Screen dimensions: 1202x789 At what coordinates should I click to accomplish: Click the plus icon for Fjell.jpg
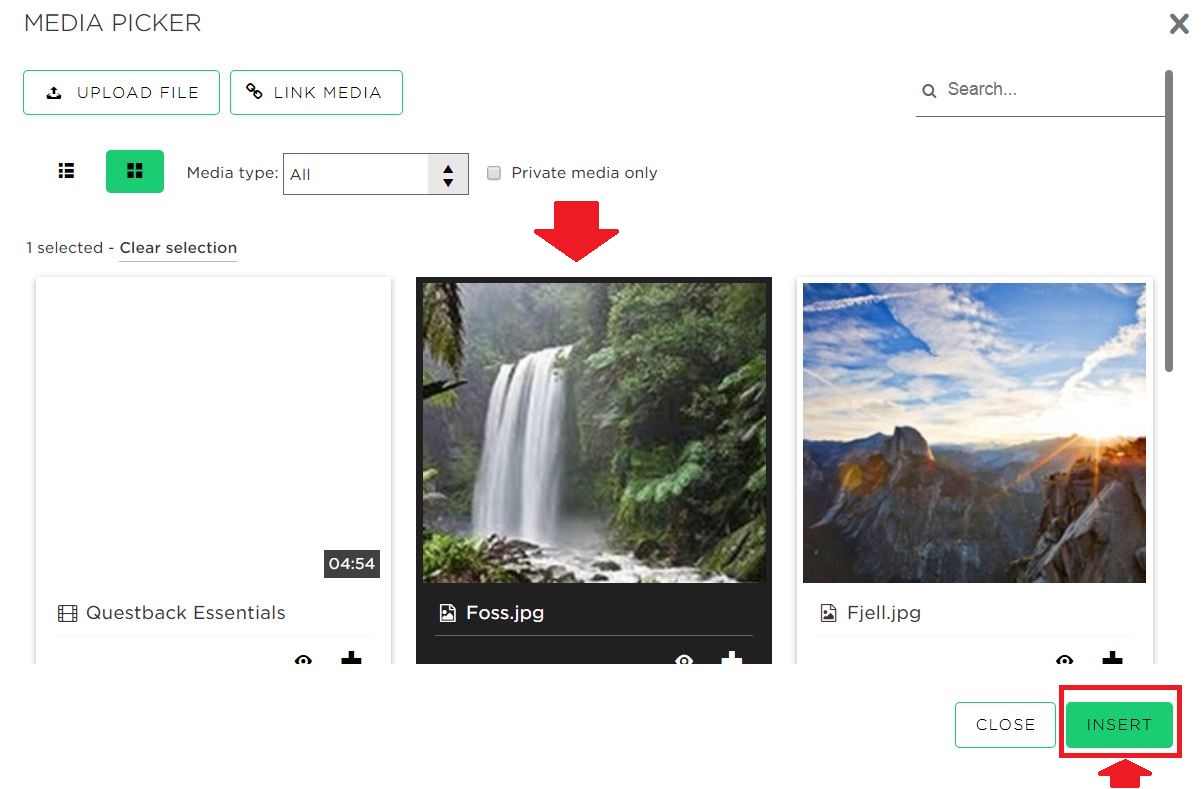(1112, 659)
